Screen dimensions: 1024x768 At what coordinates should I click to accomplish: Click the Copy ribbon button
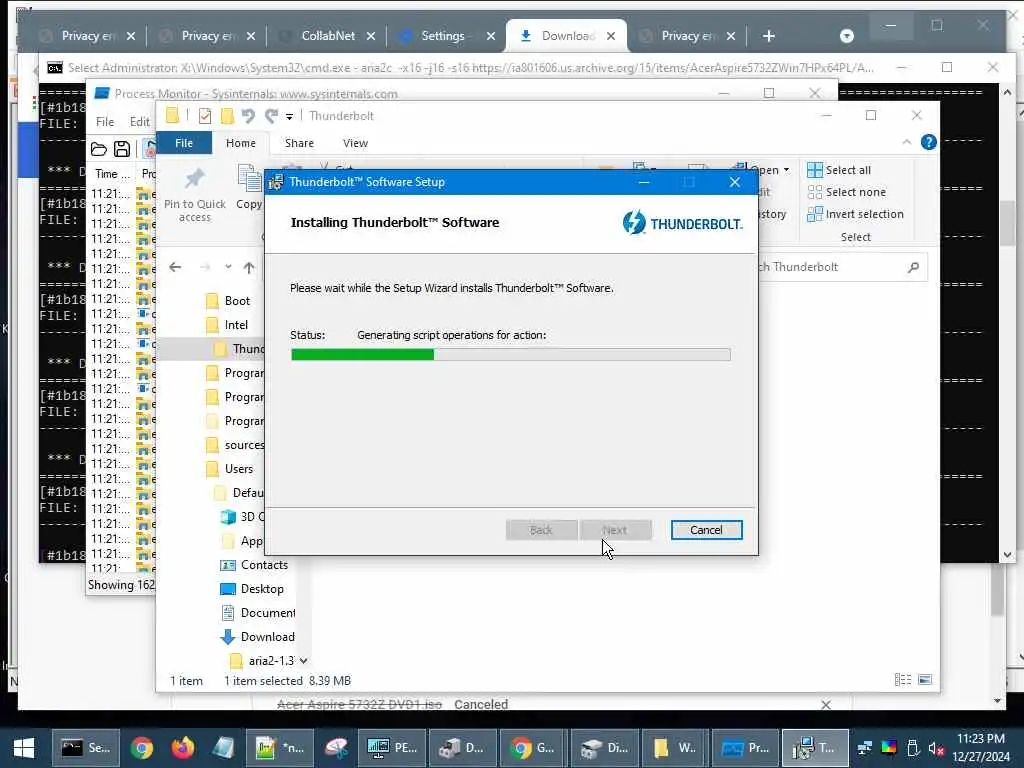[249, 189]
